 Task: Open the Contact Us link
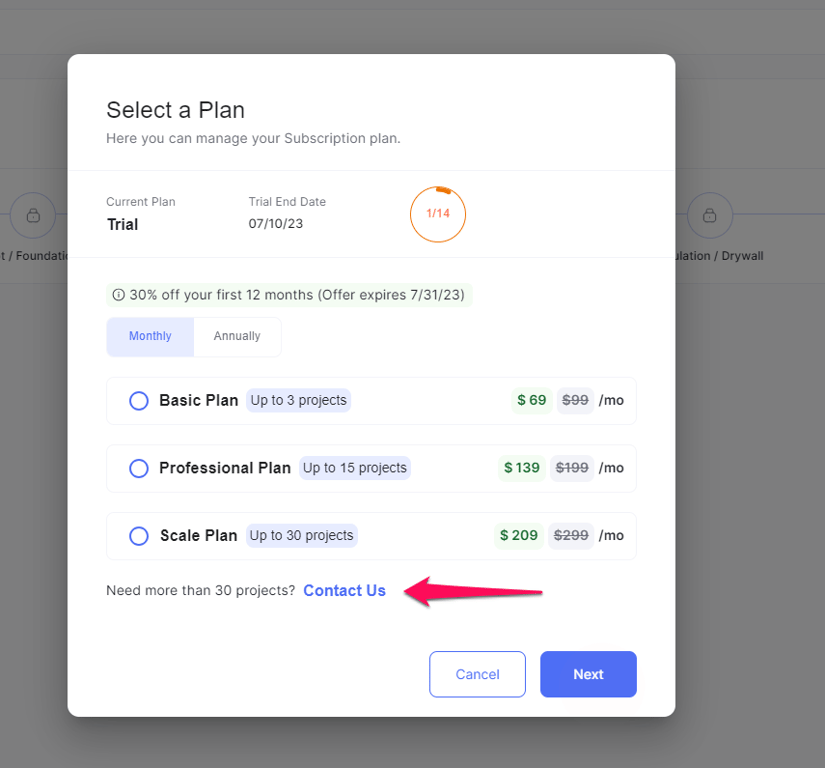(345, 591)
